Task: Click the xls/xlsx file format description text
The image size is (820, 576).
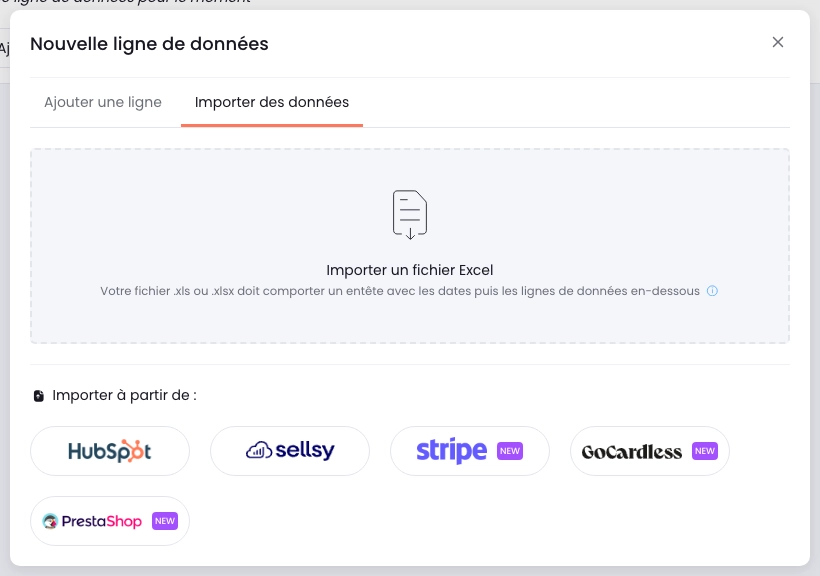Action: point(400,291)
